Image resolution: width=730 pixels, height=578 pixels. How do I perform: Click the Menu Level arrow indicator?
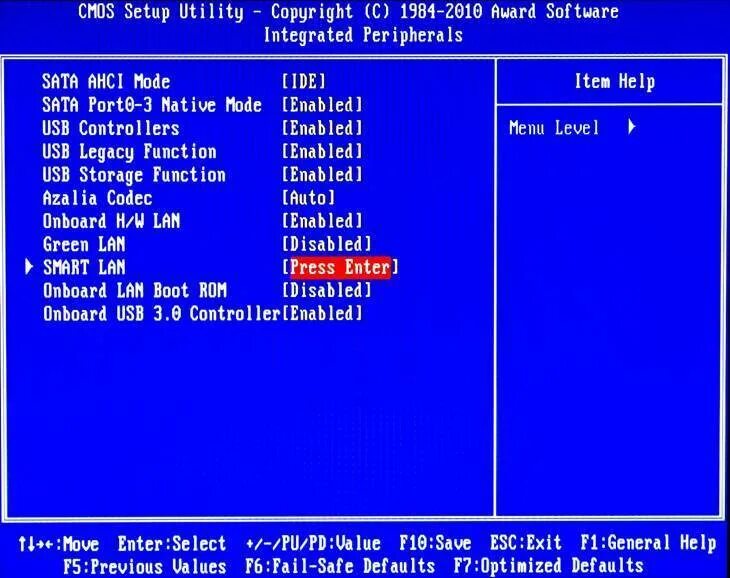click(x=632, y=127)
